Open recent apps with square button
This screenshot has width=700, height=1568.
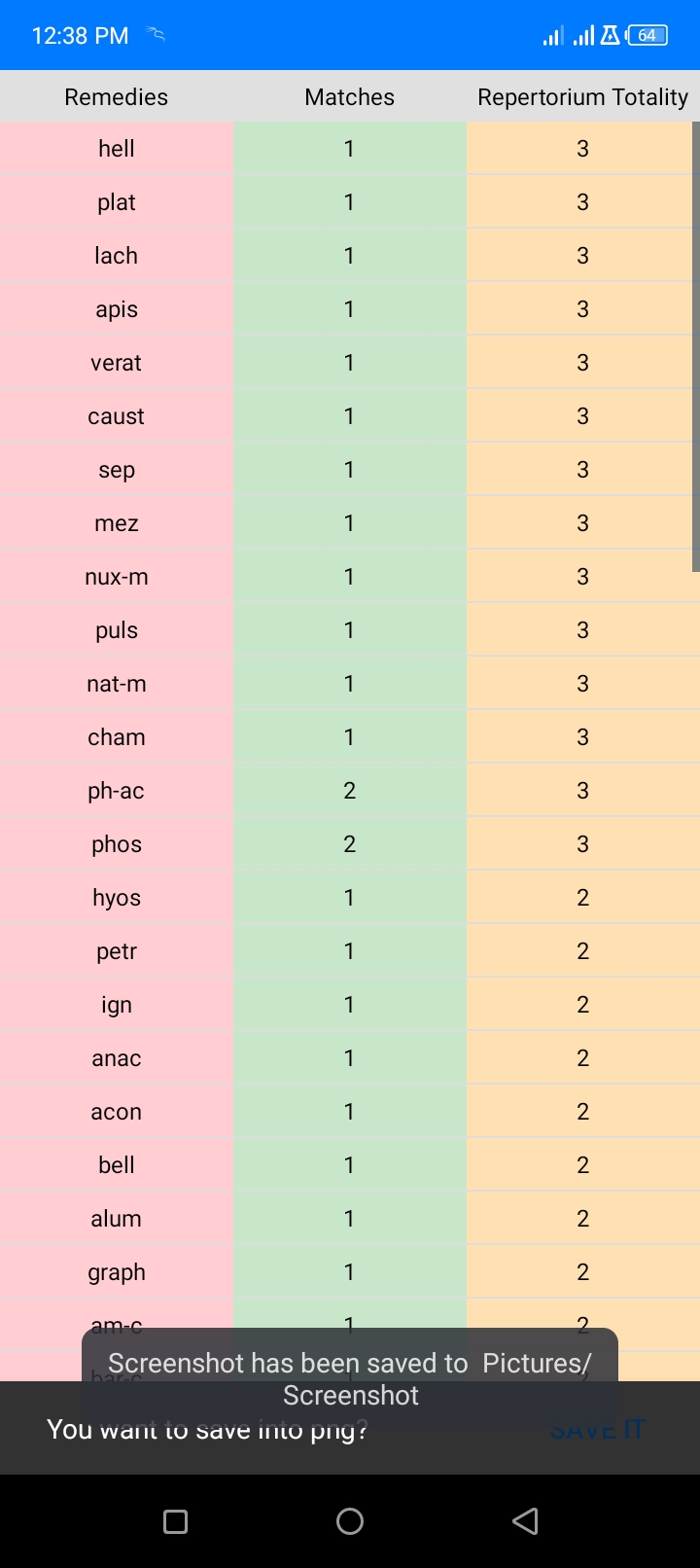(x=175, y=1521)
